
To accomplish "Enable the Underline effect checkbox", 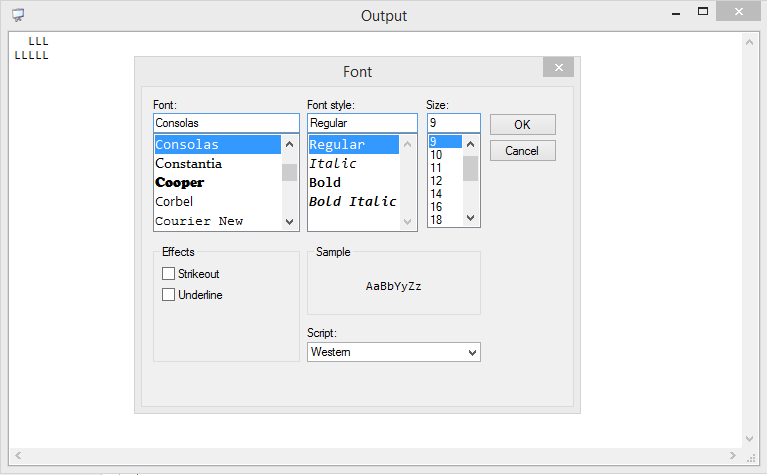I will (168, 295).
